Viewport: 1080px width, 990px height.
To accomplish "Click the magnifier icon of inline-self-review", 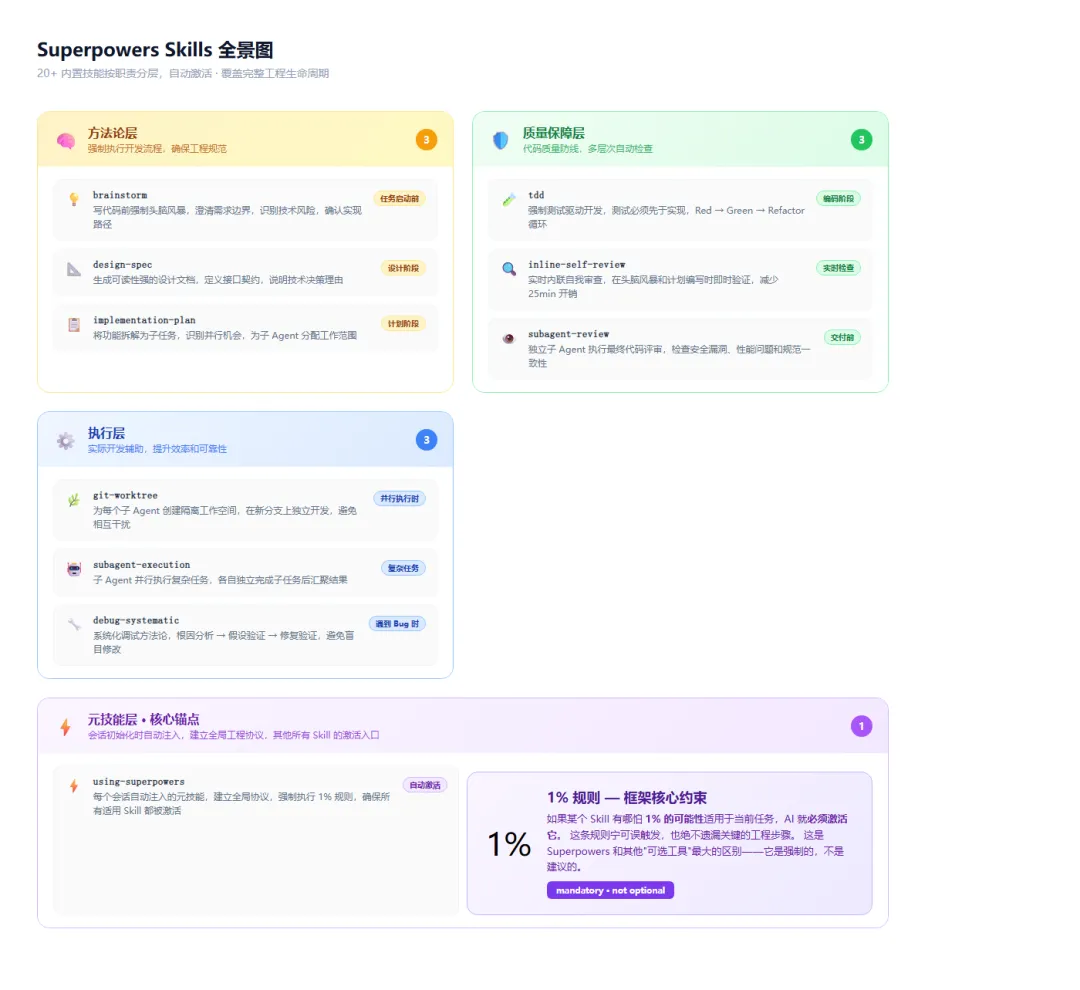I will [509, 269].
